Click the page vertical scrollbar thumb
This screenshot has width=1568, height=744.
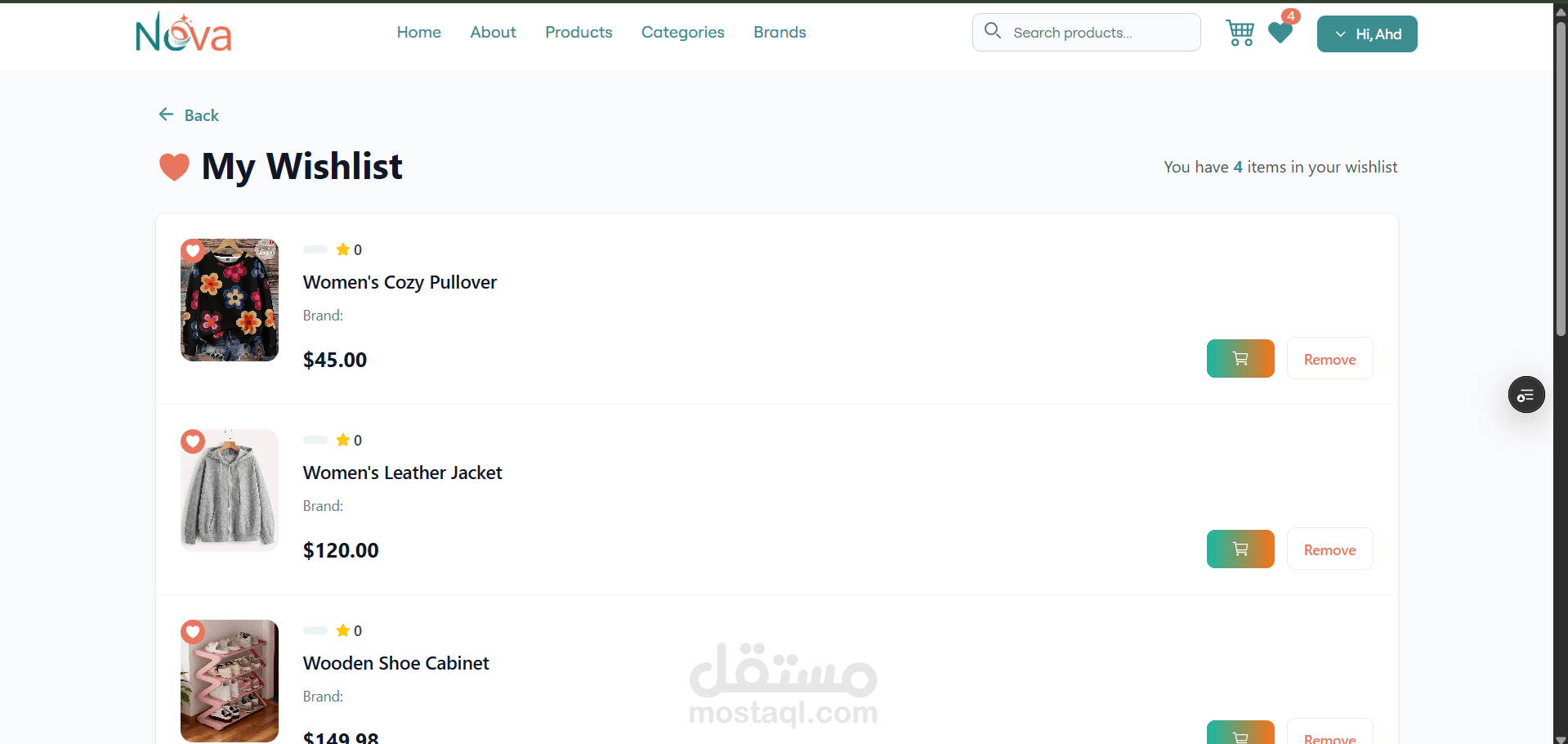pos(1561,178)
